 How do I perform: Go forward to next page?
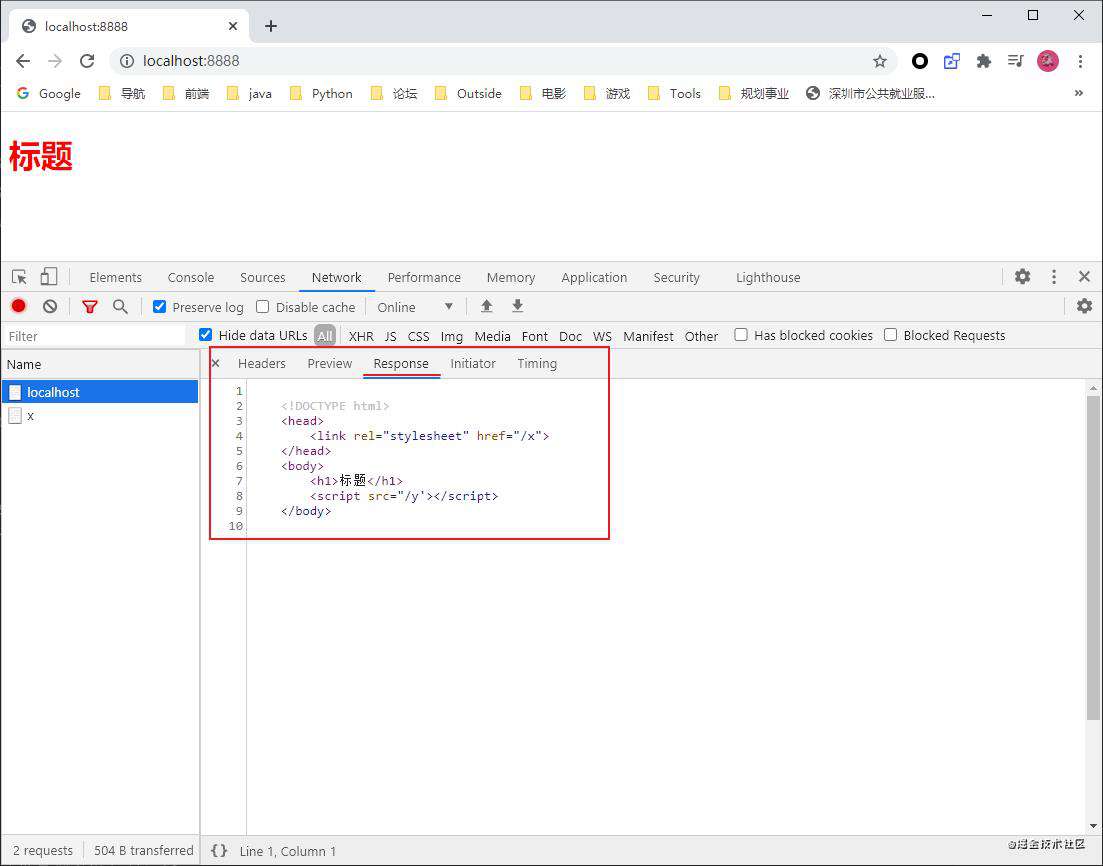click(55, 61)
